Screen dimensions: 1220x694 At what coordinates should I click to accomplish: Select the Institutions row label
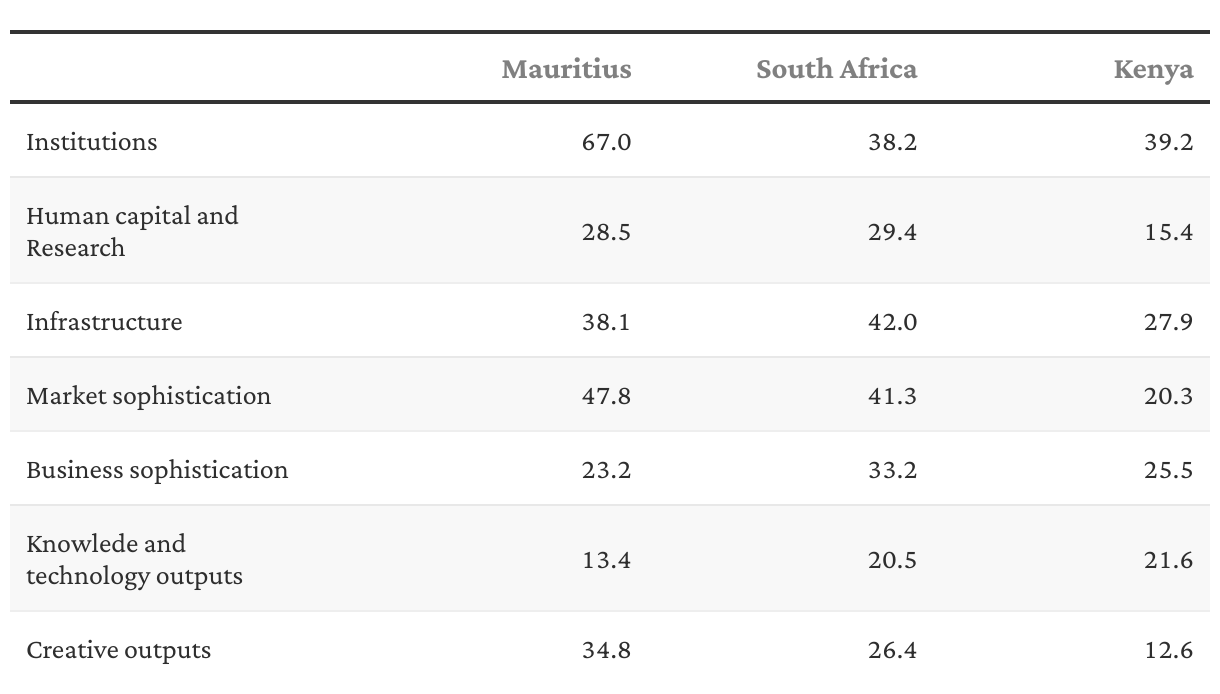pyautogui.click(x=92, y=142)
